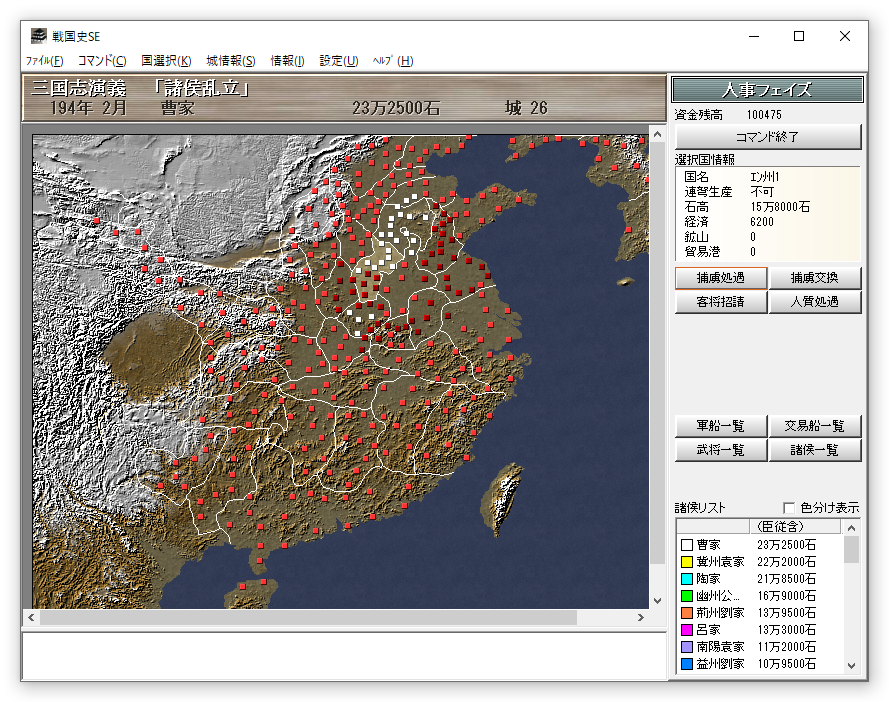Enable the 色分け表示 checkbox
Screen dimensions: 889x702
tap(789, 508)
